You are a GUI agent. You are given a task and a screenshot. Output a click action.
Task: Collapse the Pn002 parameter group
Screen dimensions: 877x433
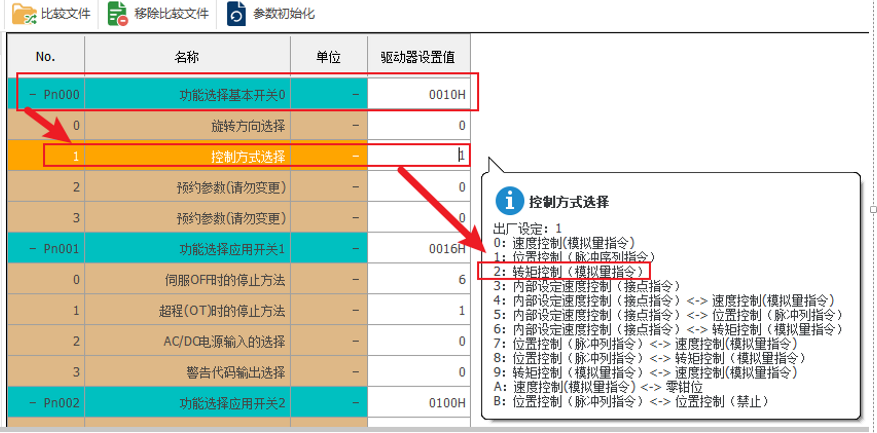pyautogui.click(x=32, y=403)
